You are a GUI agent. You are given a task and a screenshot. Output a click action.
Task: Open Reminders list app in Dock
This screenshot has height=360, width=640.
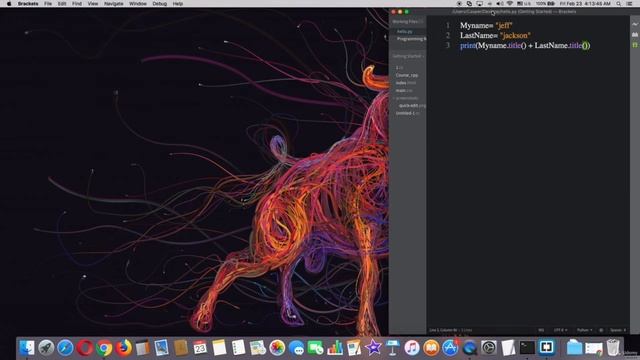(238, 348)
